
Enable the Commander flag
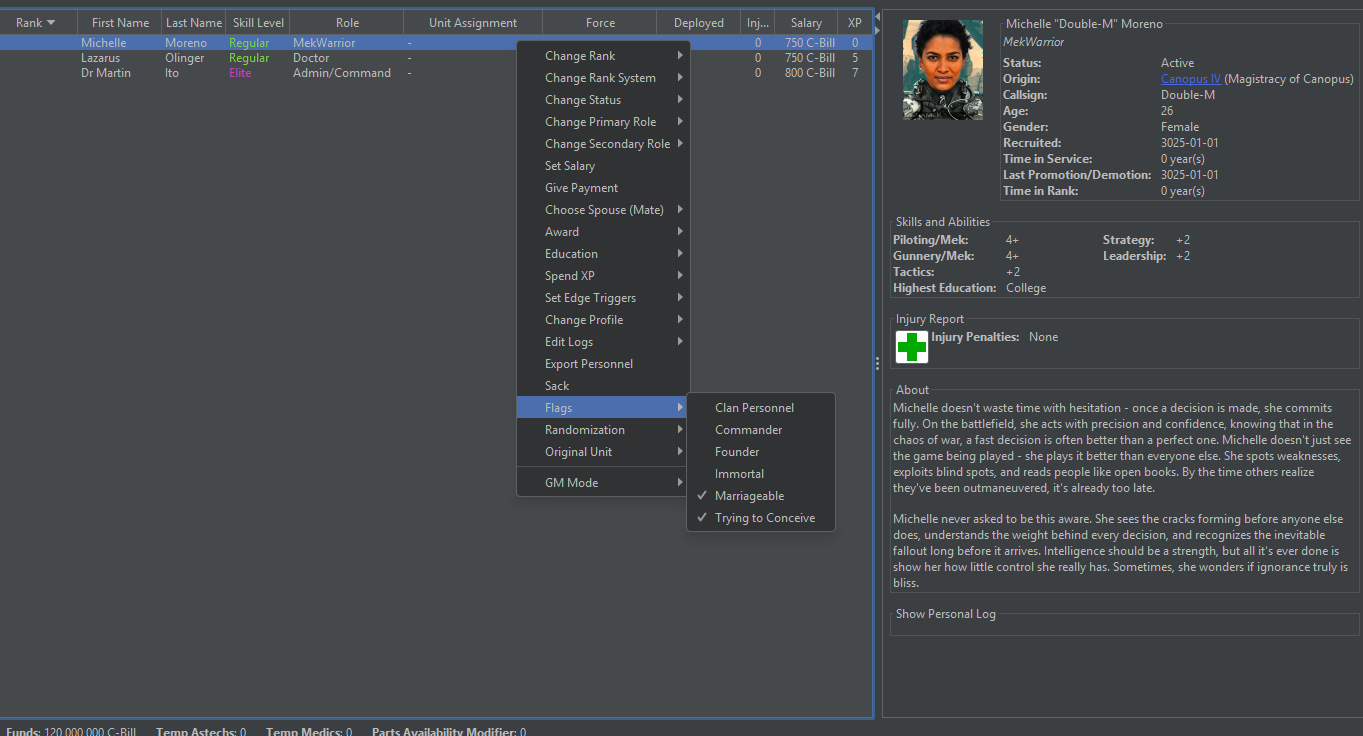click(746, 429)
